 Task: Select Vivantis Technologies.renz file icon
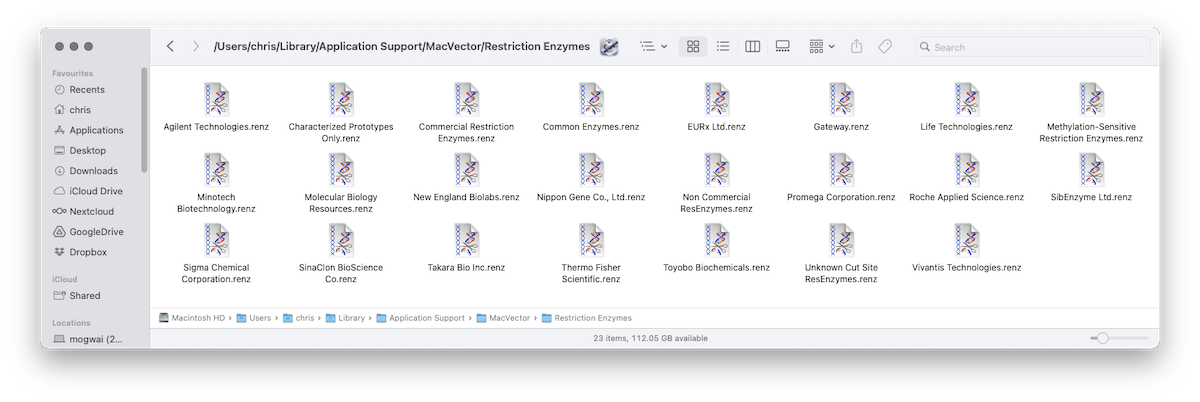(966, 240)
